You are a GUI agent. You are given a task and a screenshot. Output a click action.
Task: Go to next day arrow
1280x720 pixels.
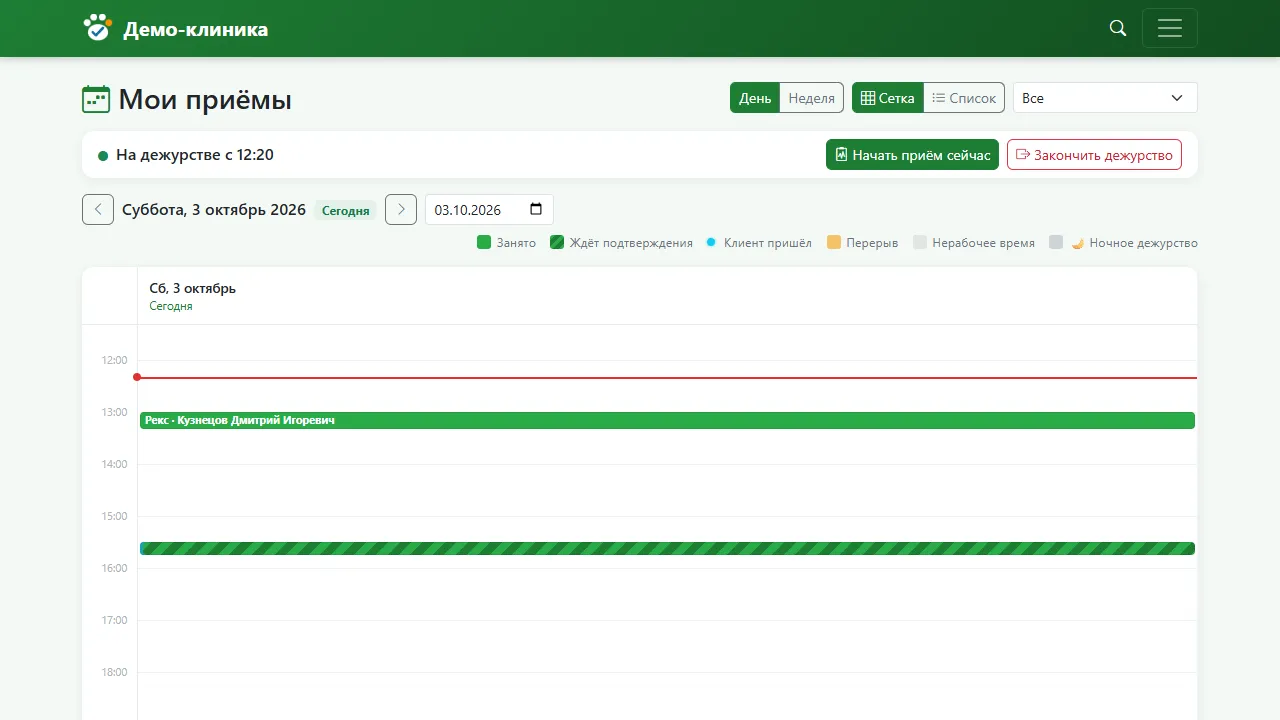[401, 209]
